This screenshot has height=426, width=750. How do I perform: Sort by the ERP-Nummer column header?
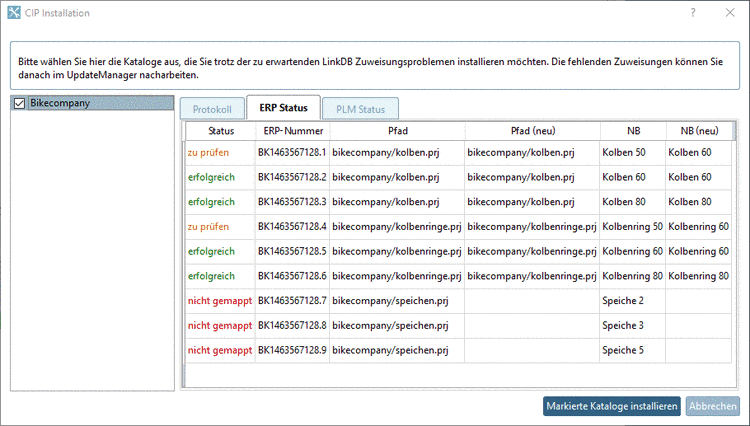point(293,131)
